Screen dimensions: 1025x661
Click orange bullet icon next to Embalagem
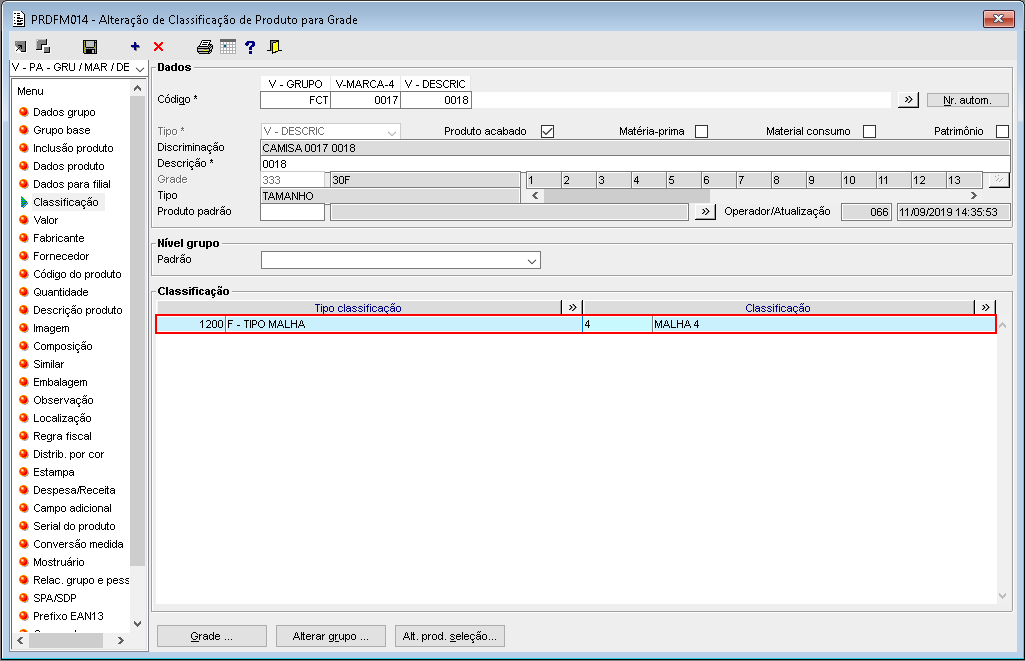(x=24, y=382)
